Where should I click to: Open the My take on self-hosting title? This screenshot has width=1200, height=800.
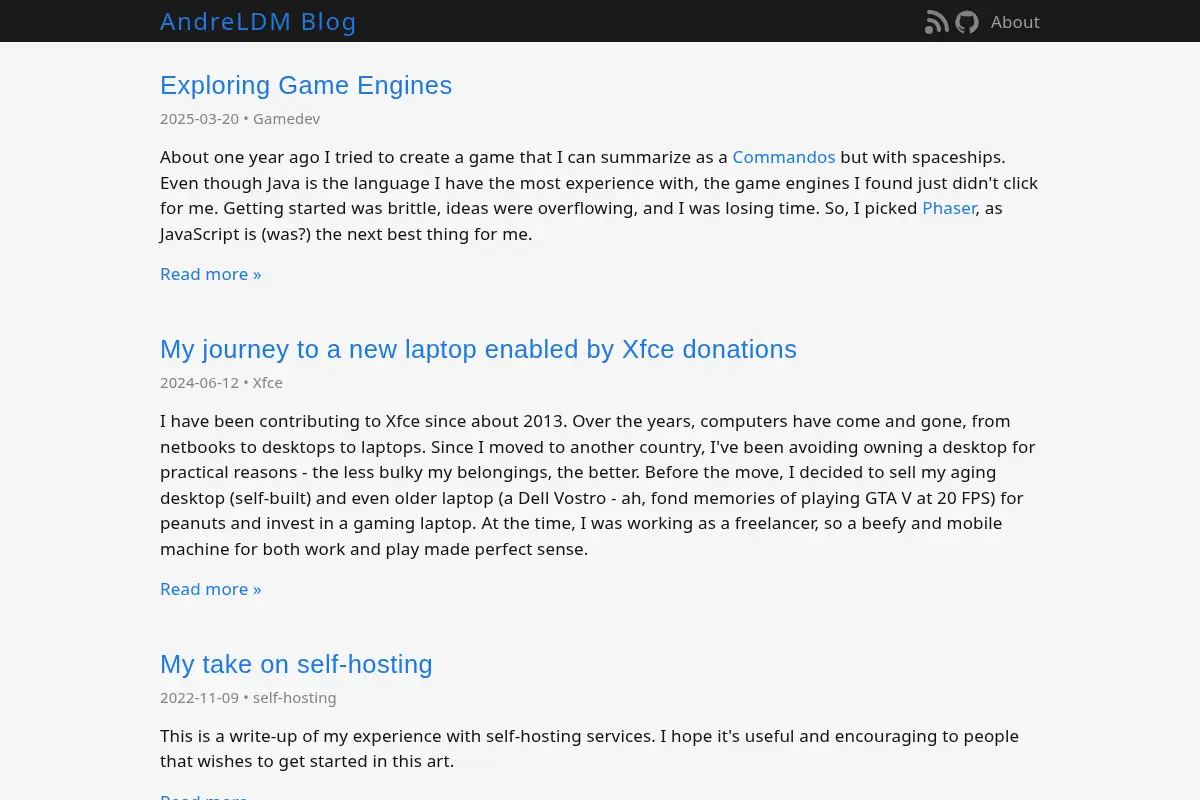click(296, 664)
